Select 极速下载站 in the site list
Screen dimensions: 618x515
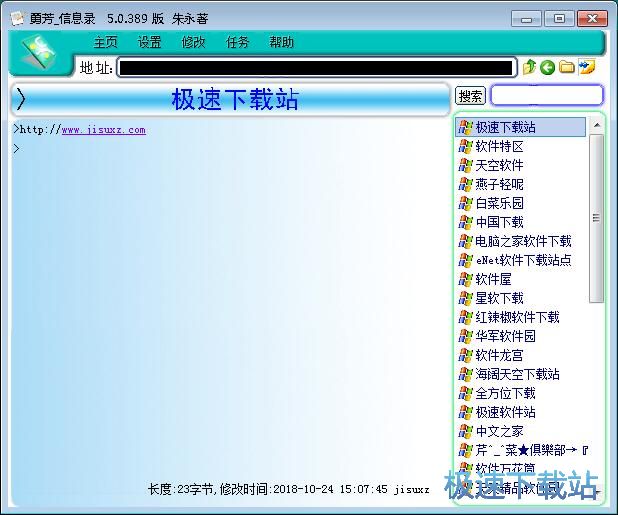520,127
